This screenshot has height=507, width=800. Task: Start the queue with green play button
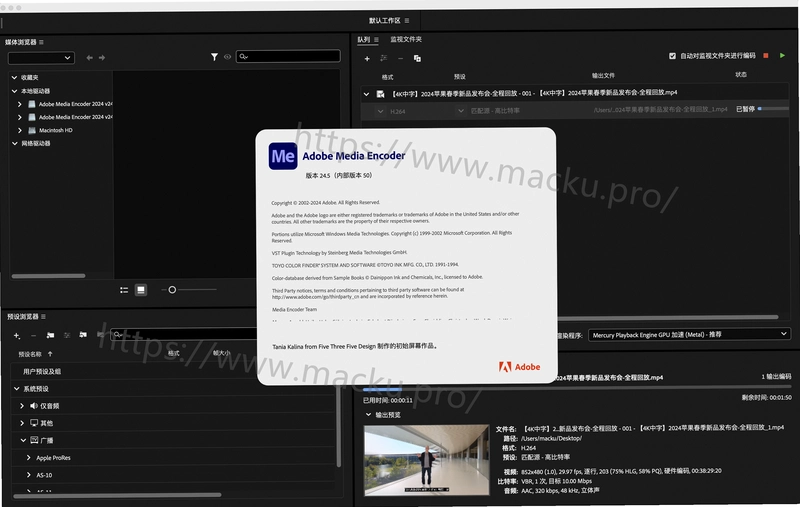782,56
